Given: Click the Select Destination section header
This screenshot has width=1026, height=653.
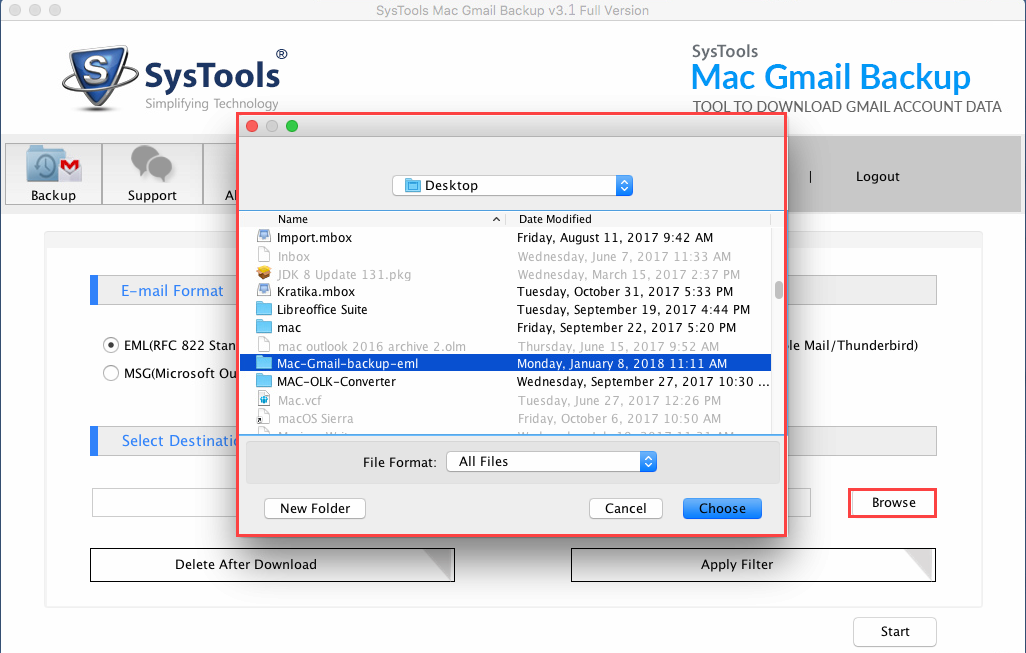Looking at the screenshot, I should tap(179, 440).
